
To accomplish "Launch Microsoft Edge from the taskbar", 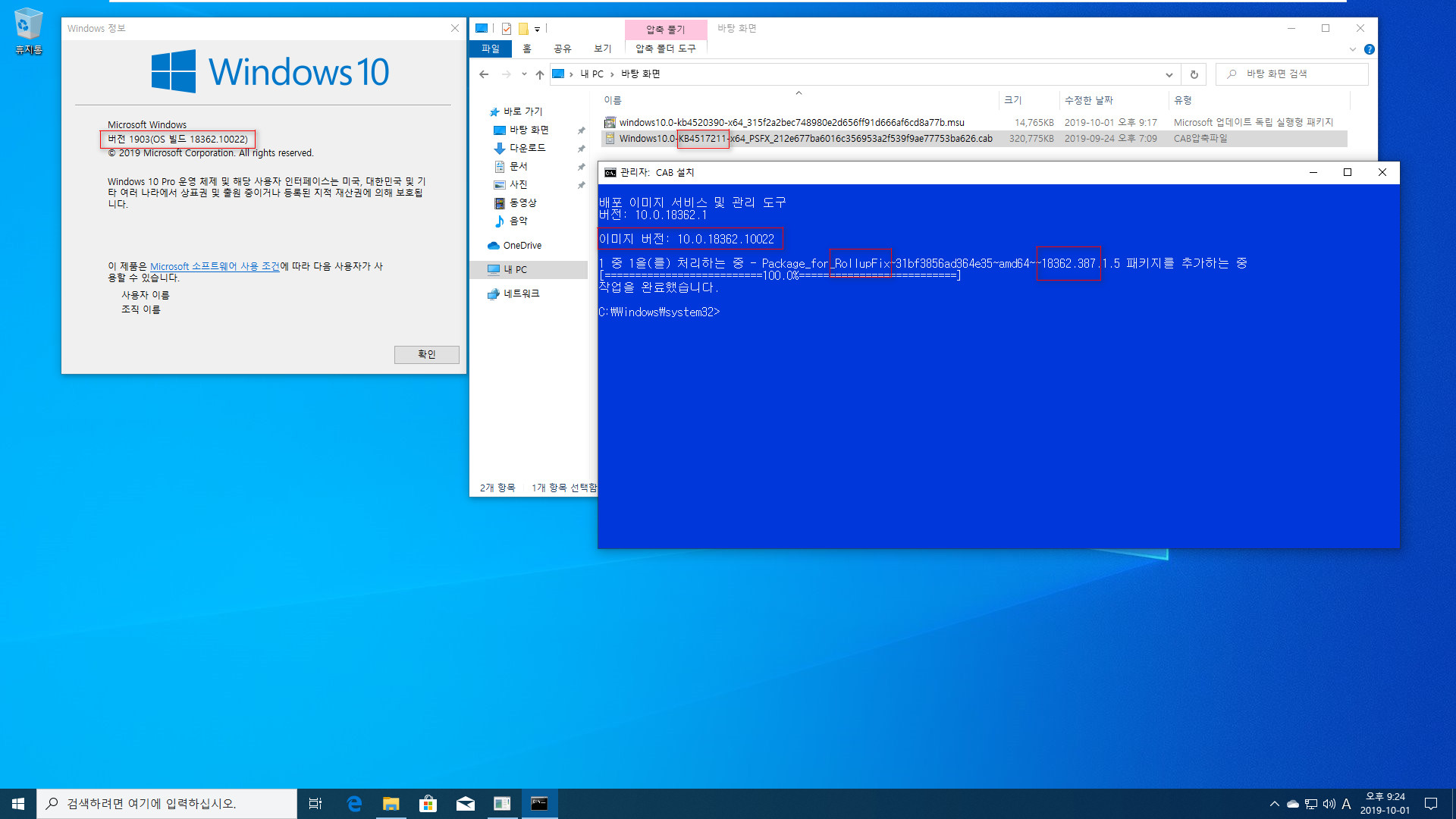I will [x=354, y=804].
